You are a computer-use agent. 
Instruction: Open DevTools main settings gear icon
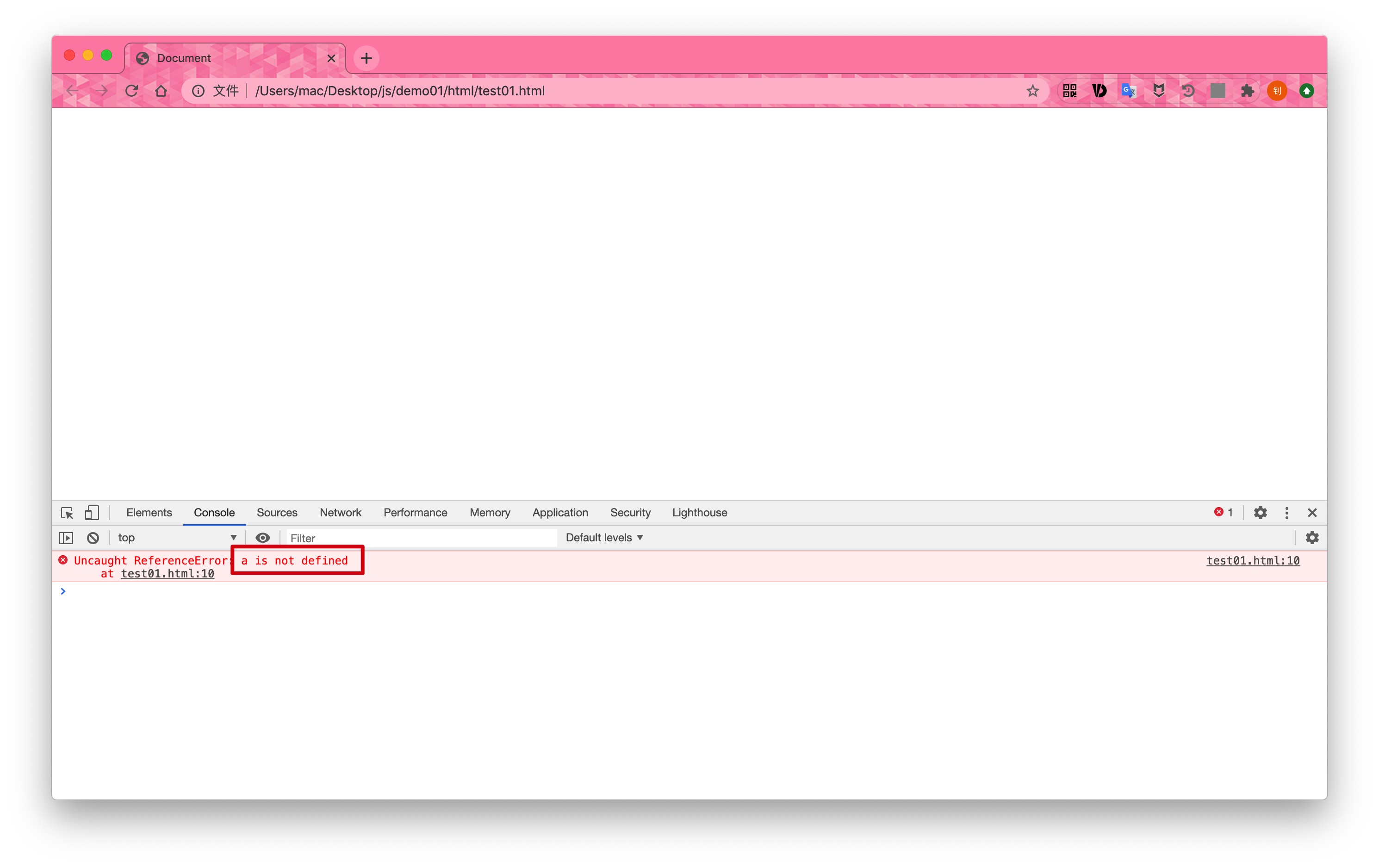(1260, 513)
